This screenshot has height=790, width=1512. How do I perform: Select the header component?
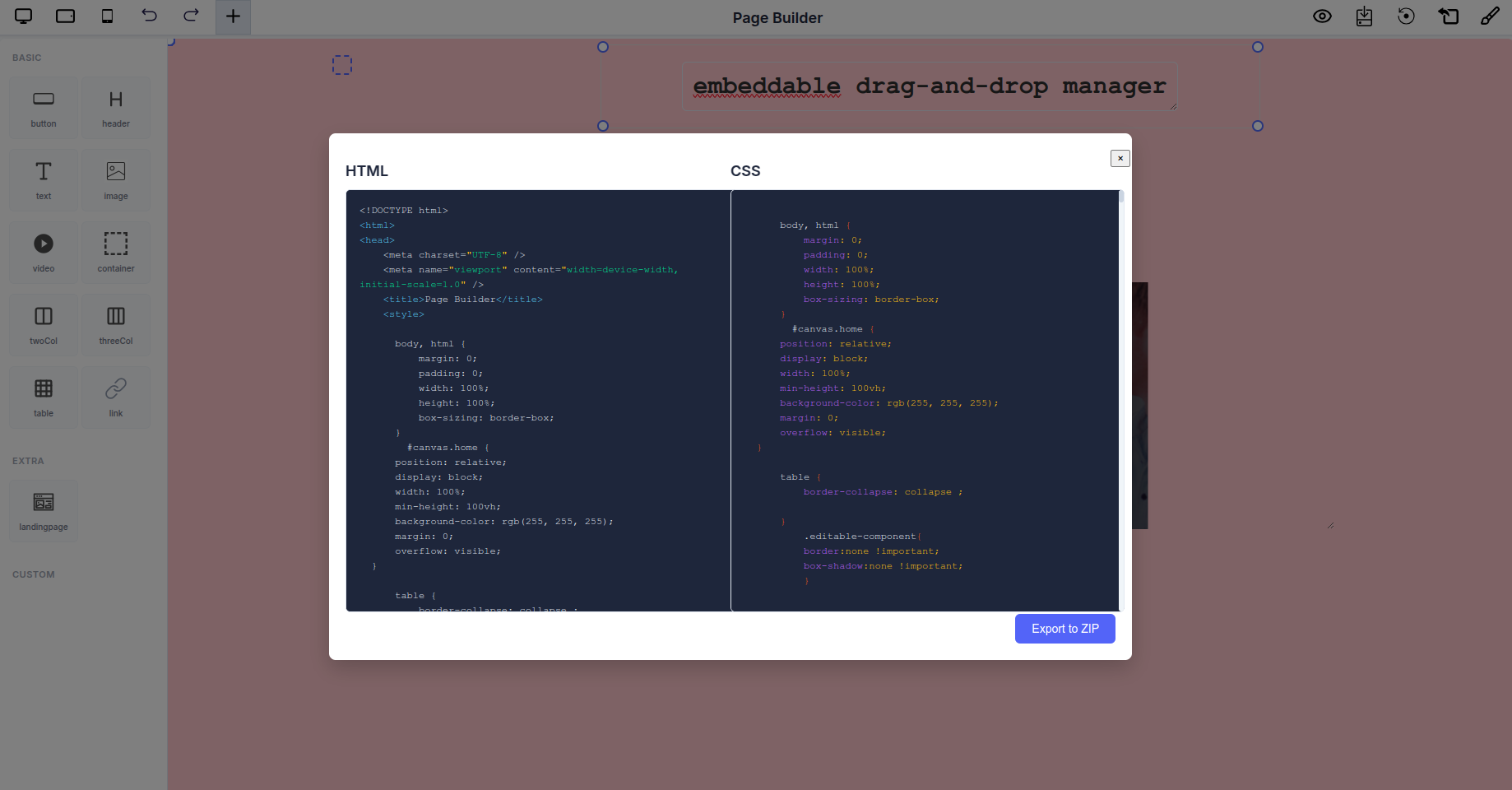pyautogui.click(x=115, y=107)
